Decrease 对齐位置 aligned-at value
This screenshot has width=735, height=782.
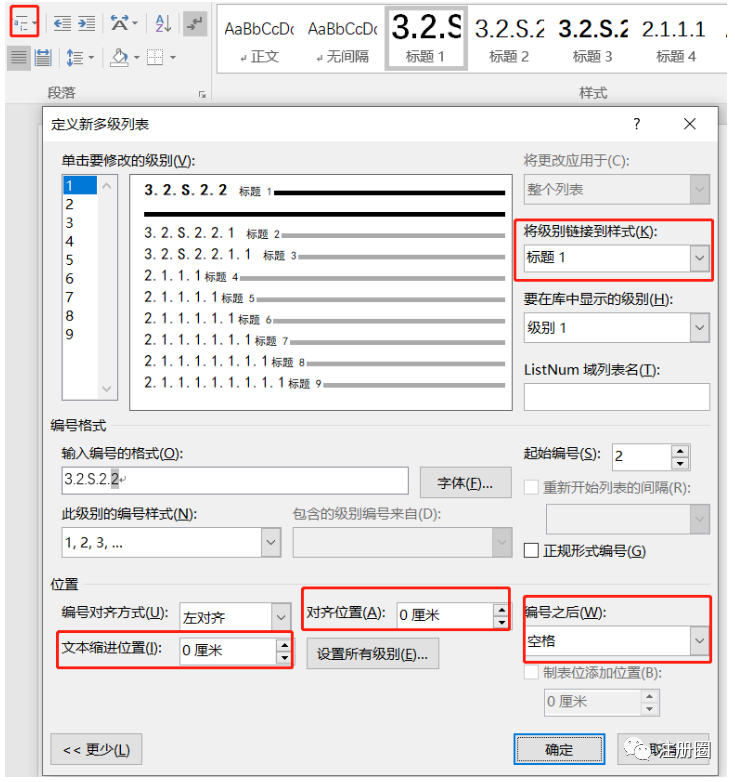[502, 622]
